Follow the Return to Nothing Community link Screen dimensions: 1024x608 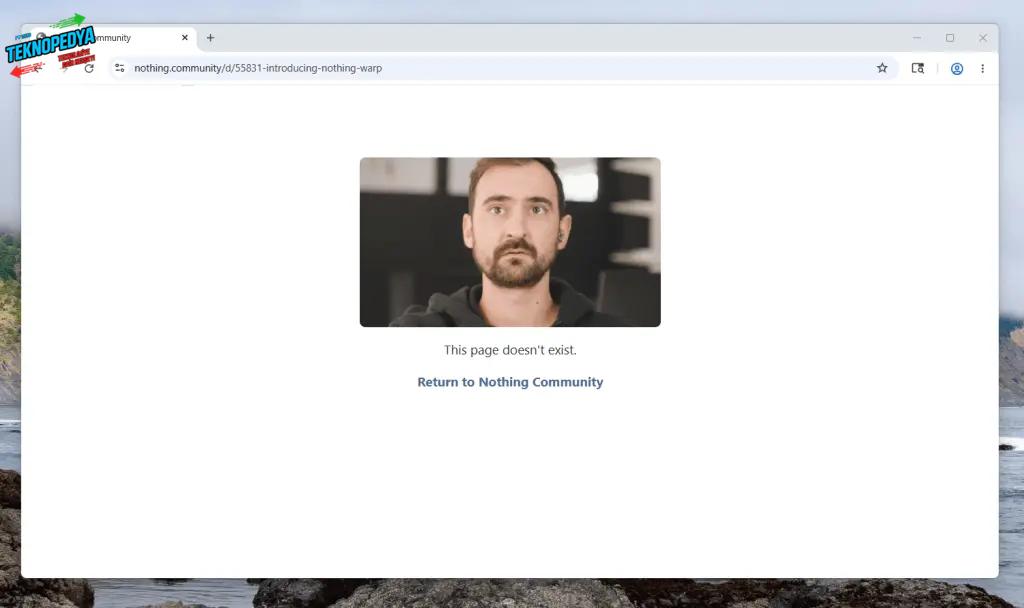[x=510, y=382]
